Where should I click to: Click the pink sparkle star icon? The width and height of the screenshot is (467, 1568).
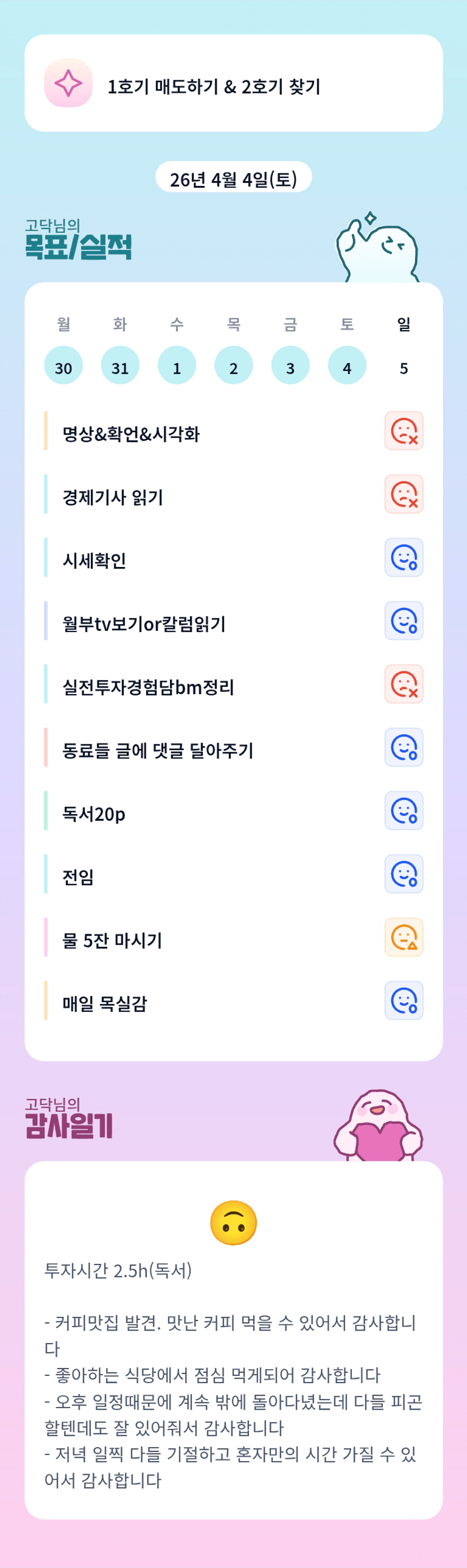[x=68, y=84]
